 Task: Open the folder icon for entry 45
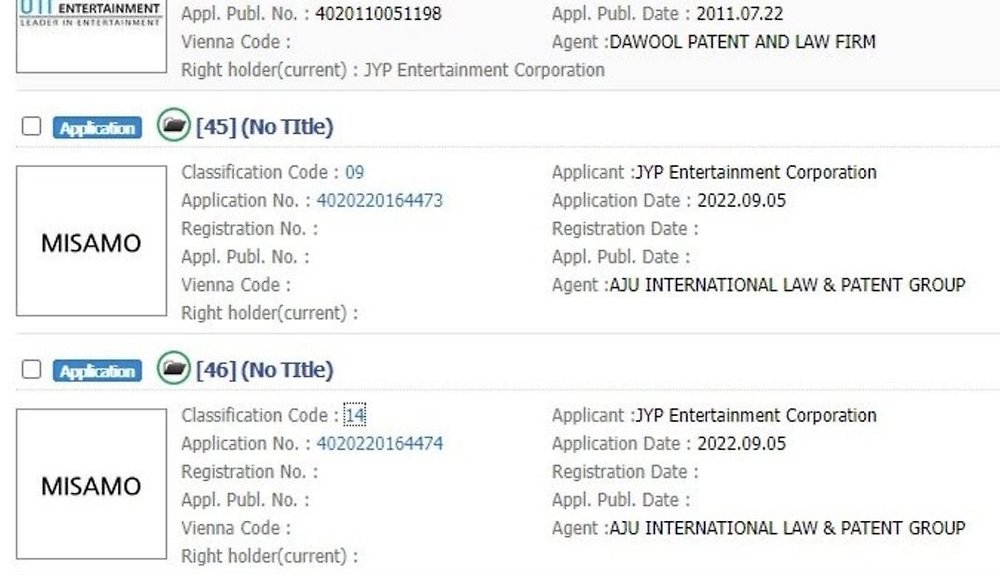click(x=174, y=126)
